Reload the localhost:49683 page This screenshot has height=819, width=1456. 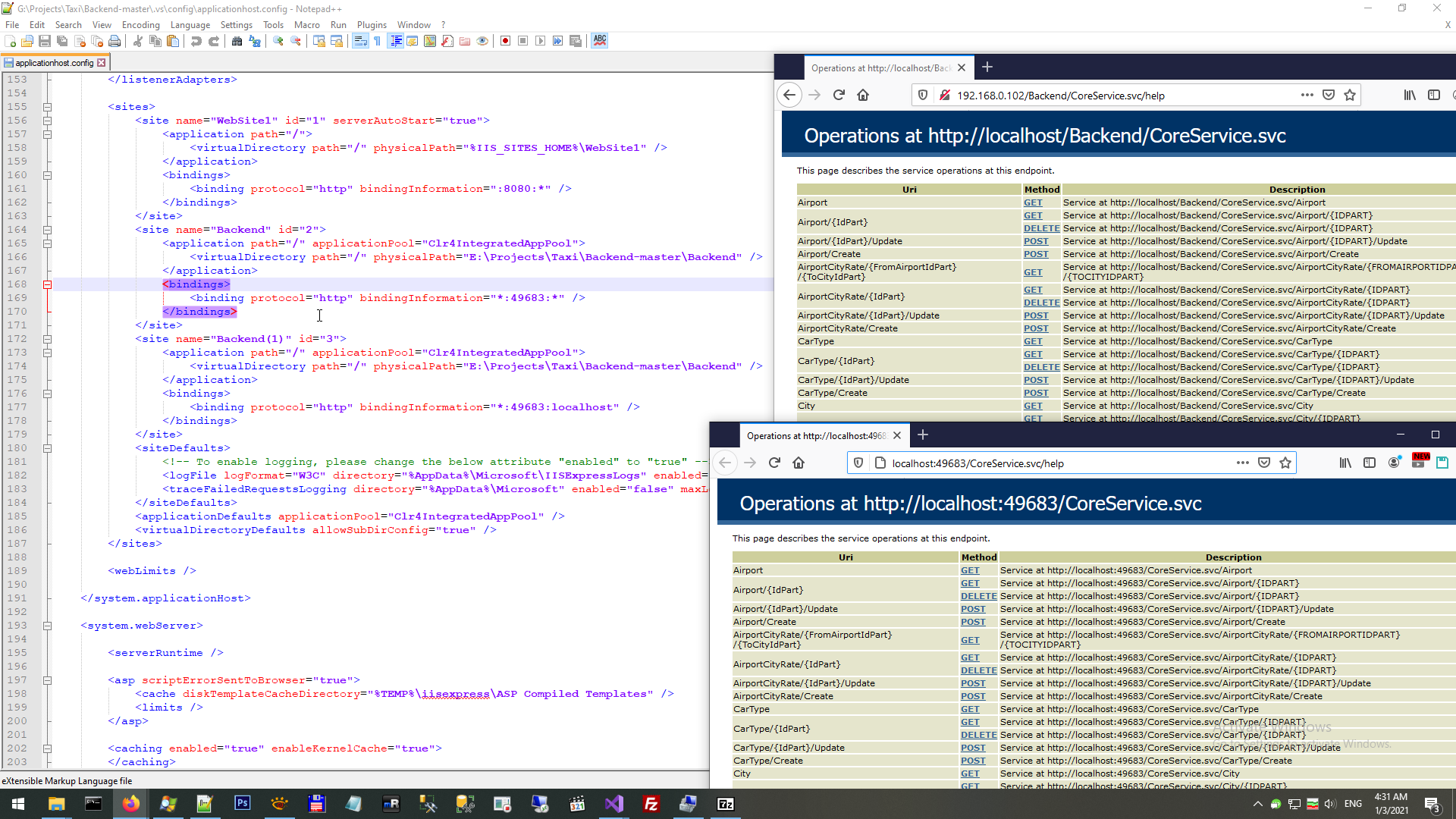774,463
